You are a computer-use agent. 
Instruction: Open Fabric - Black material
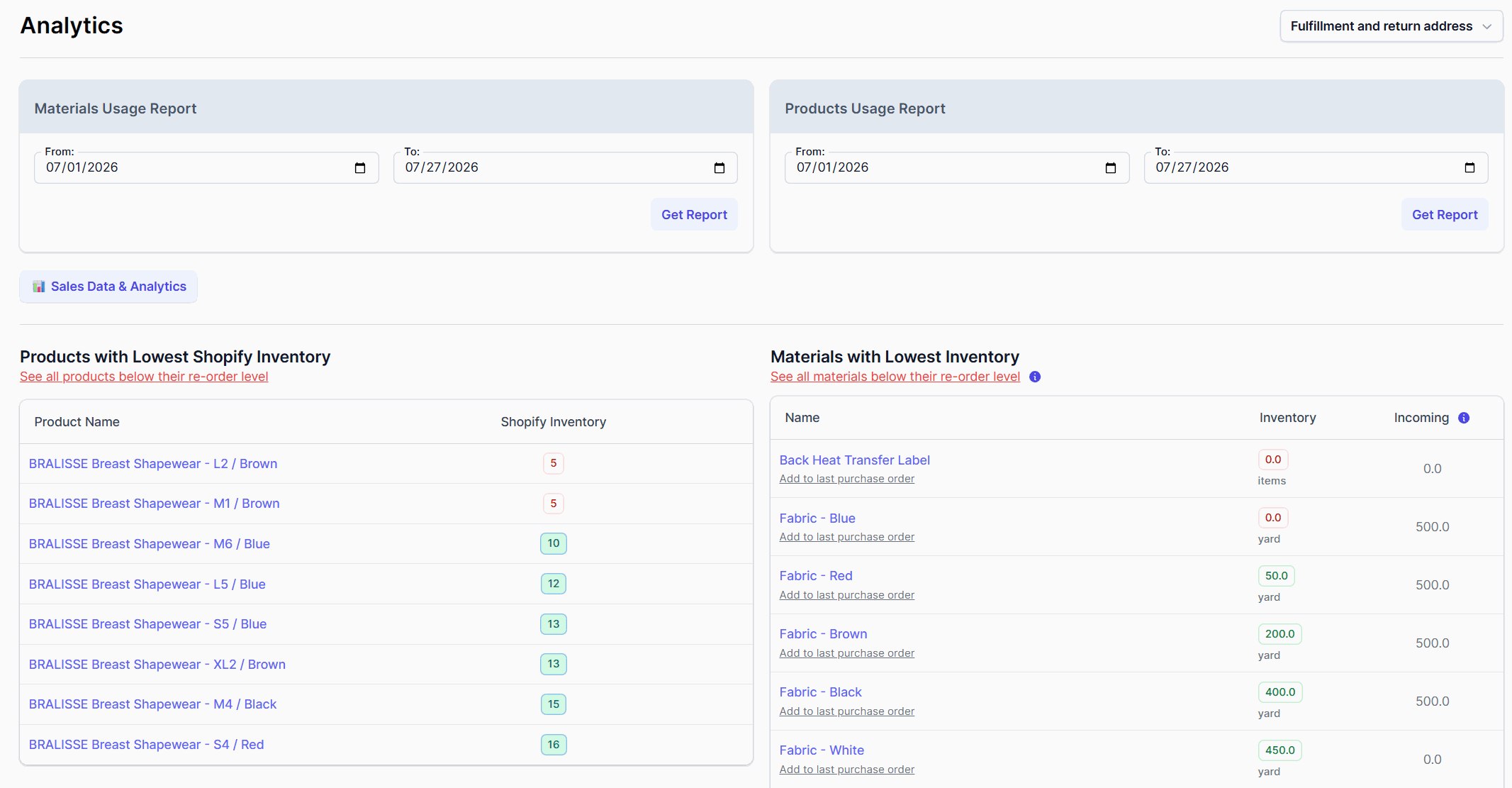[820, 692]
